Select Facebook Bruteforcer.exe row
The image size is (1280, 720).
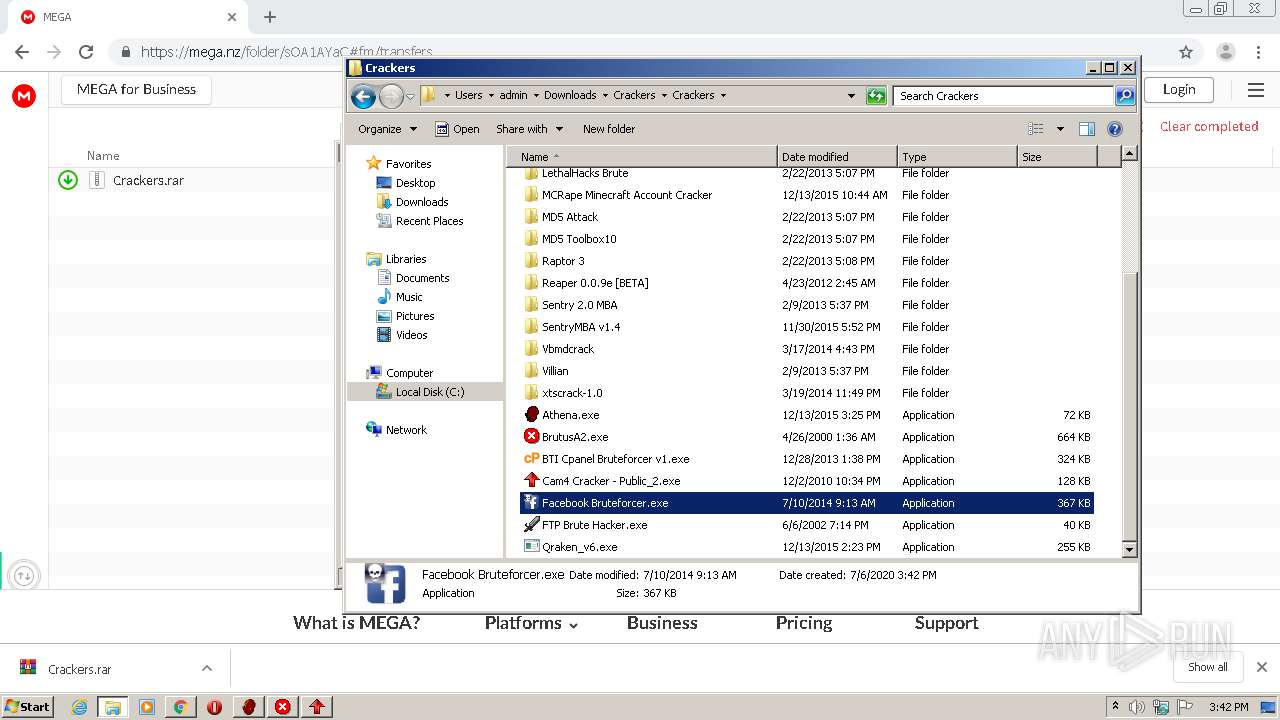pos(806,503)
